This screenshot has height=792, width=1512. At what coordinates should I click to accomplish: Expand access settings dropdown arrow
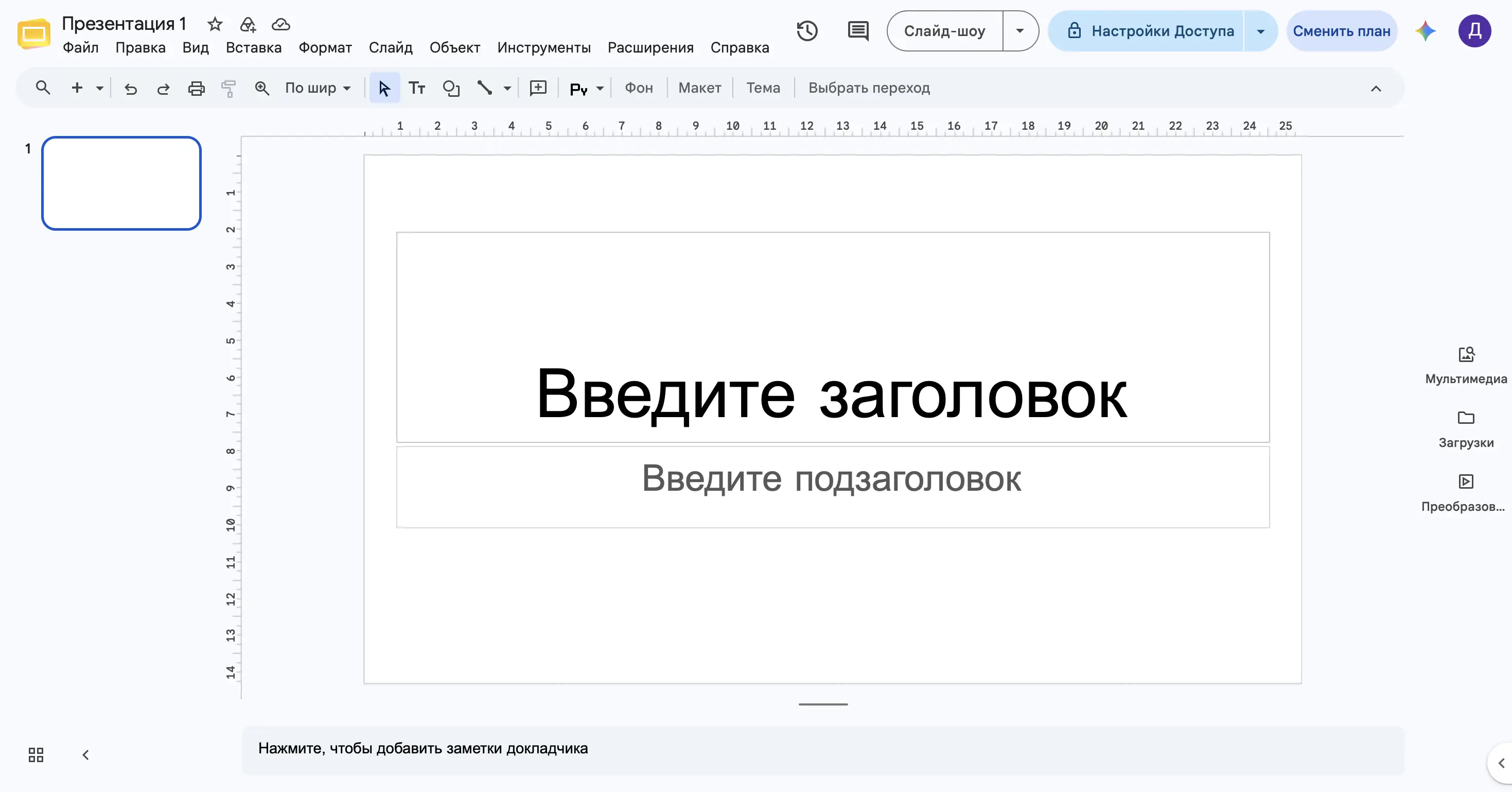click(x=1260, y=30)
